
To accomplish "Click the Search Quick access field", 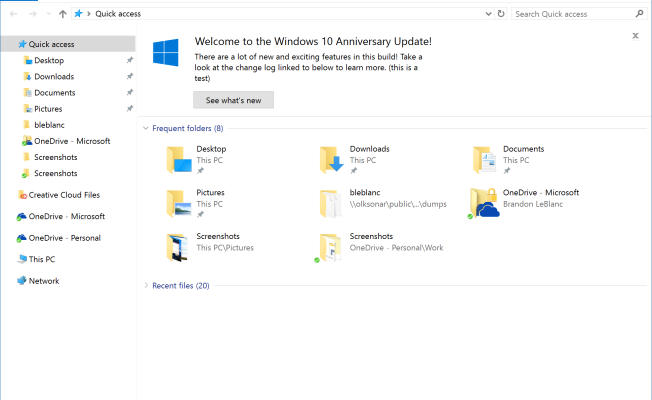I will coord(579,14).
